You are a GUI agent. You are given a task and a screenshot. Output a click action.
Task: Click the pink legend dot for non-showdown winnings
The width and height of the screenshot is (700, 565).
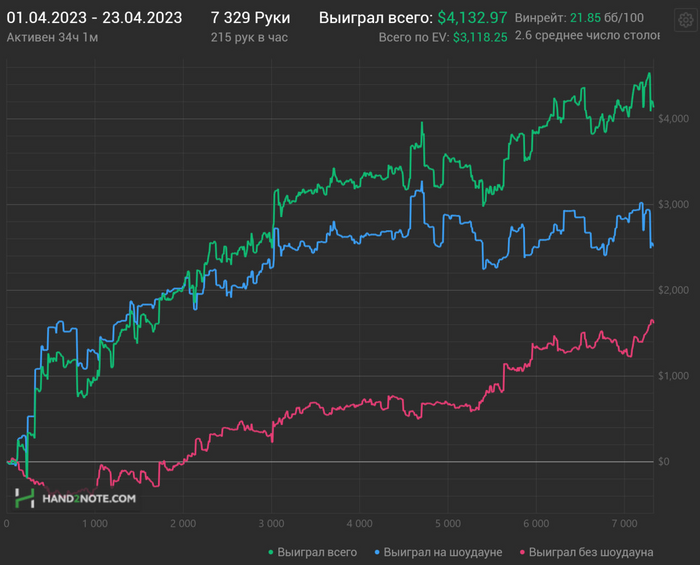tap(522, 553)
